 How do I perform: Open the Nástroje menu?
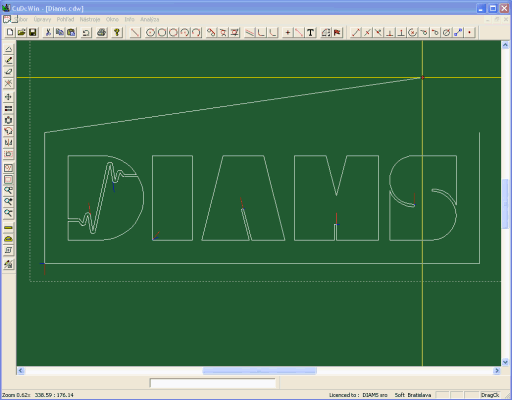coord(90,19)
